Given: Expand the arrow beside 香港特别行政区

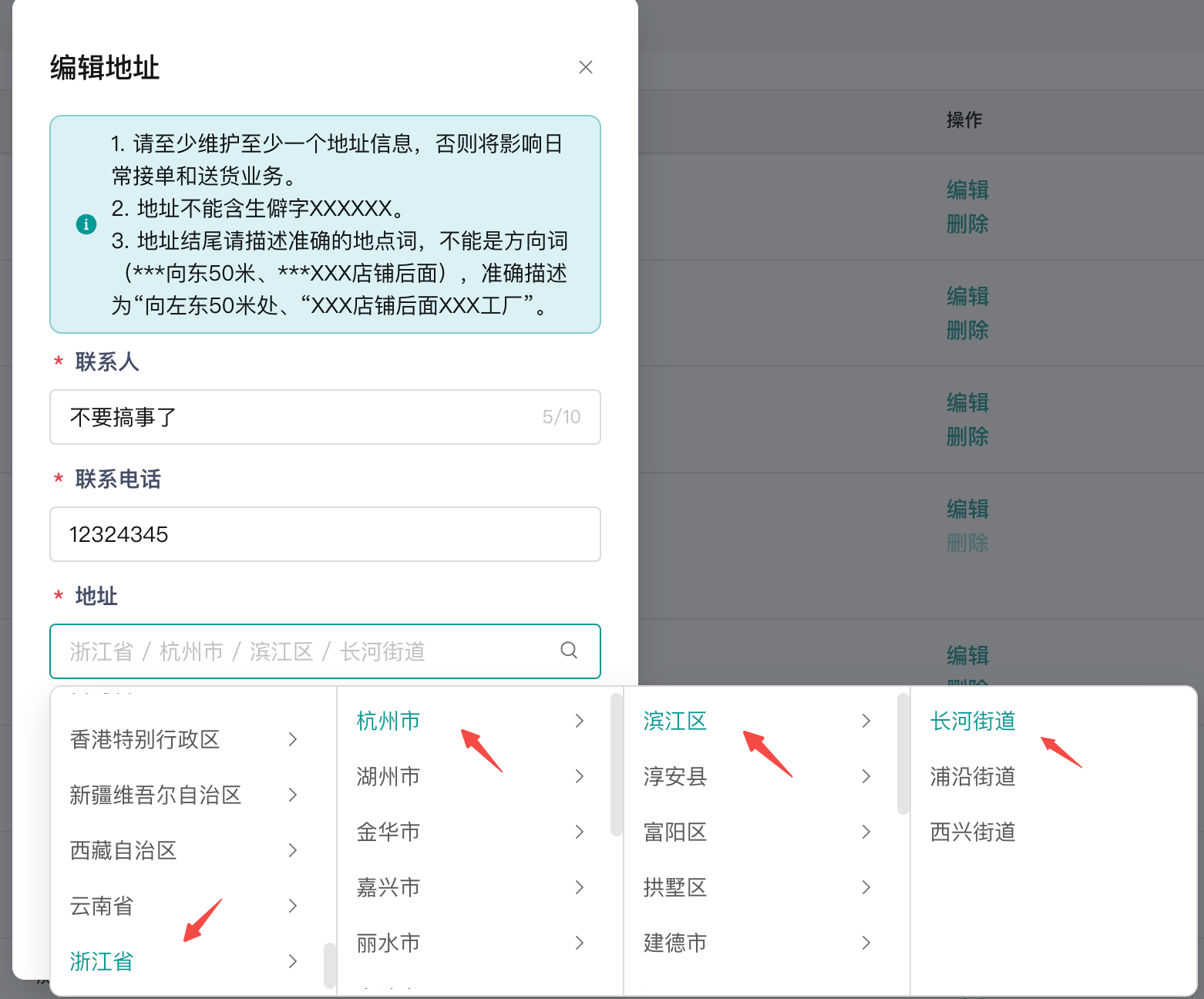Looking at the screenshot, I should pyautogui.click(x=293, y=739).
